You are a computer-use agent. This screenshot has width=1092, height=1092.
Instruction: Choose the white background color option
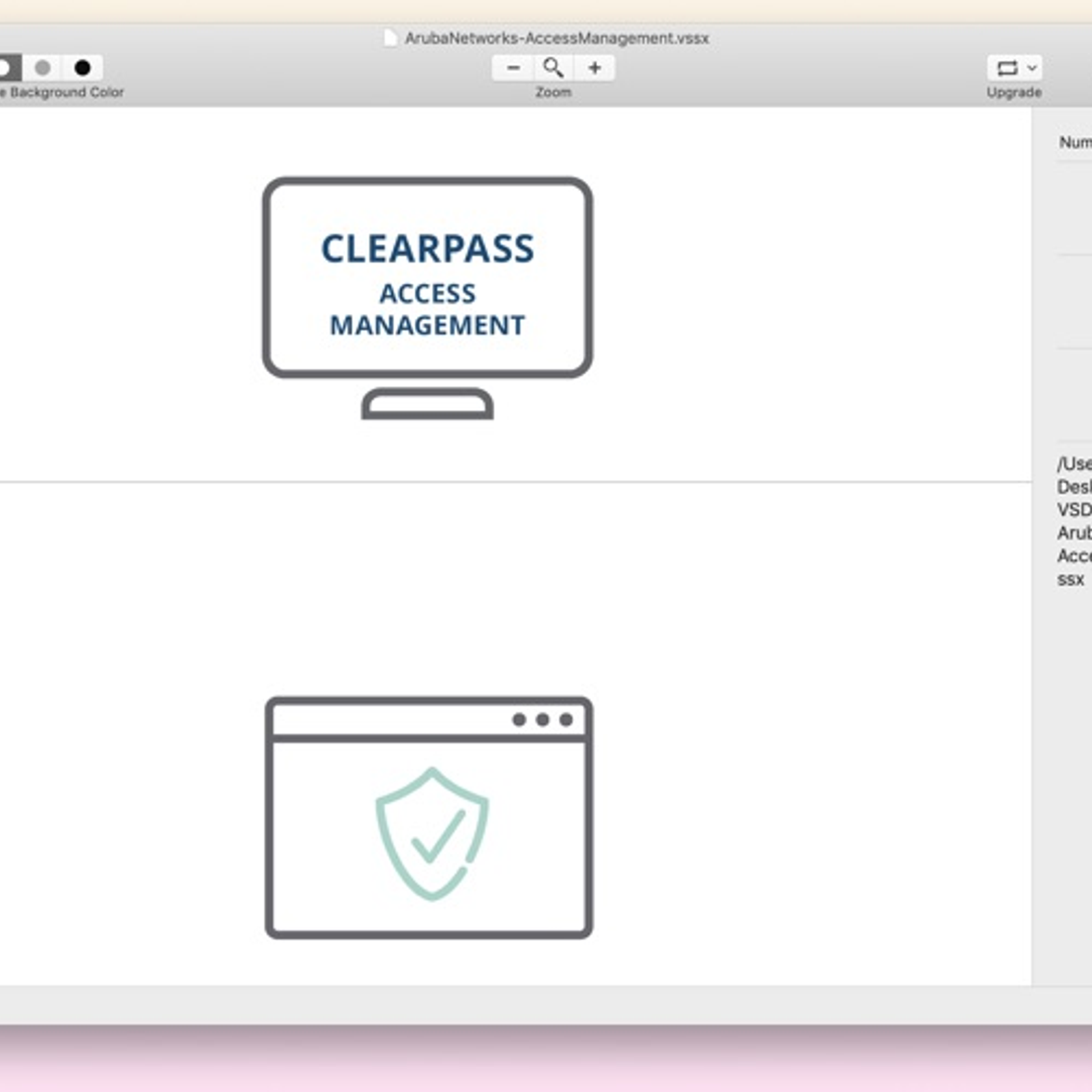click(5, 68)
